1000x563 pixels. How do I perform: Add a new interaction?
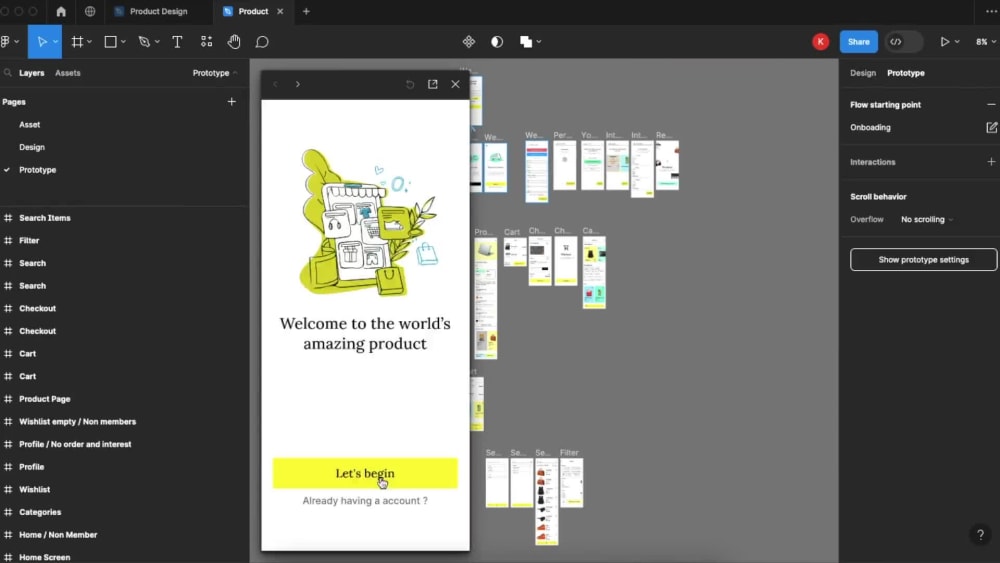[991, 162]
